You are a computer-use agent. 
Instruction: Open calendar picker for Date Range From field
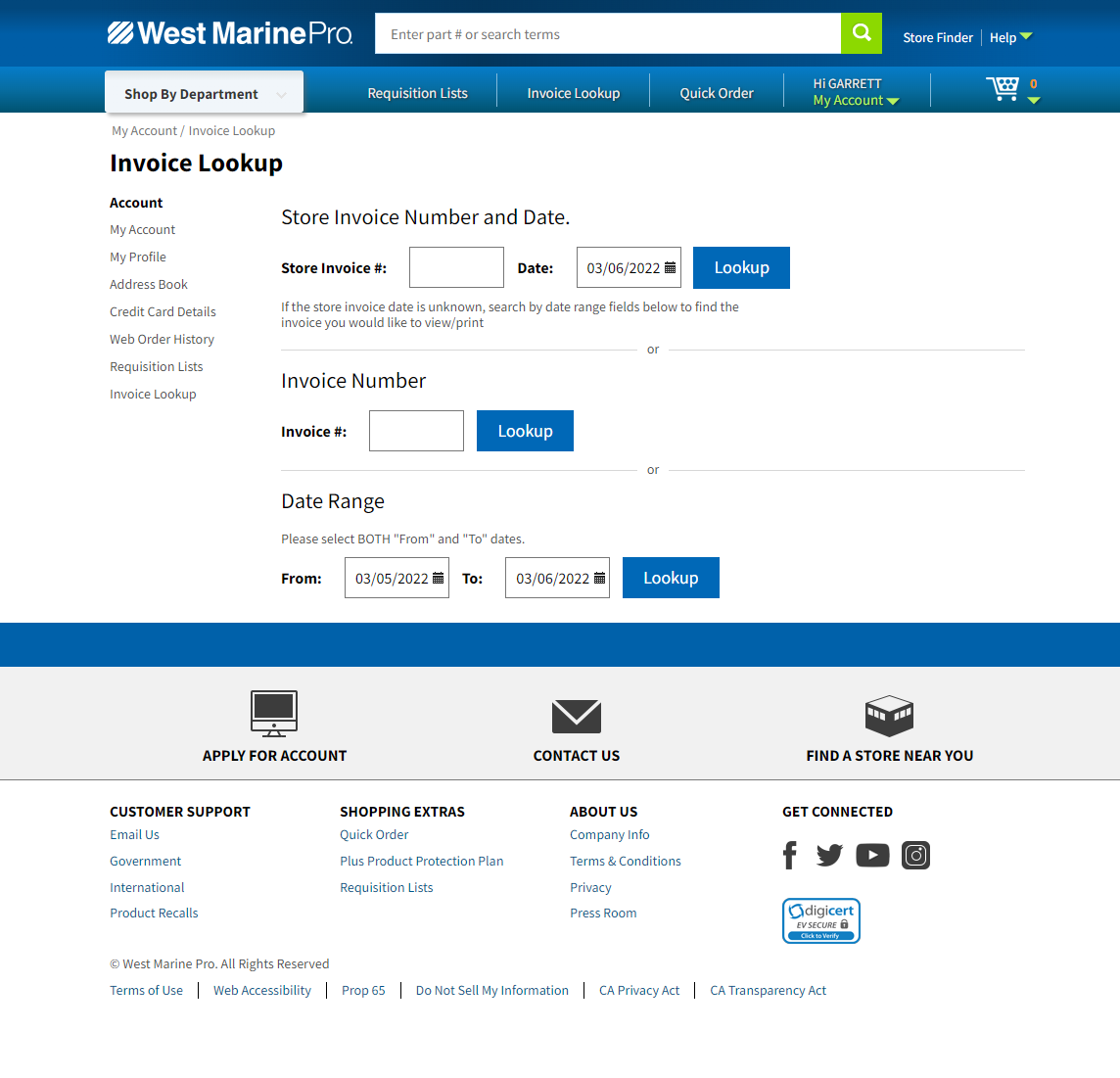pyautogui.click(x=438, y=579)
